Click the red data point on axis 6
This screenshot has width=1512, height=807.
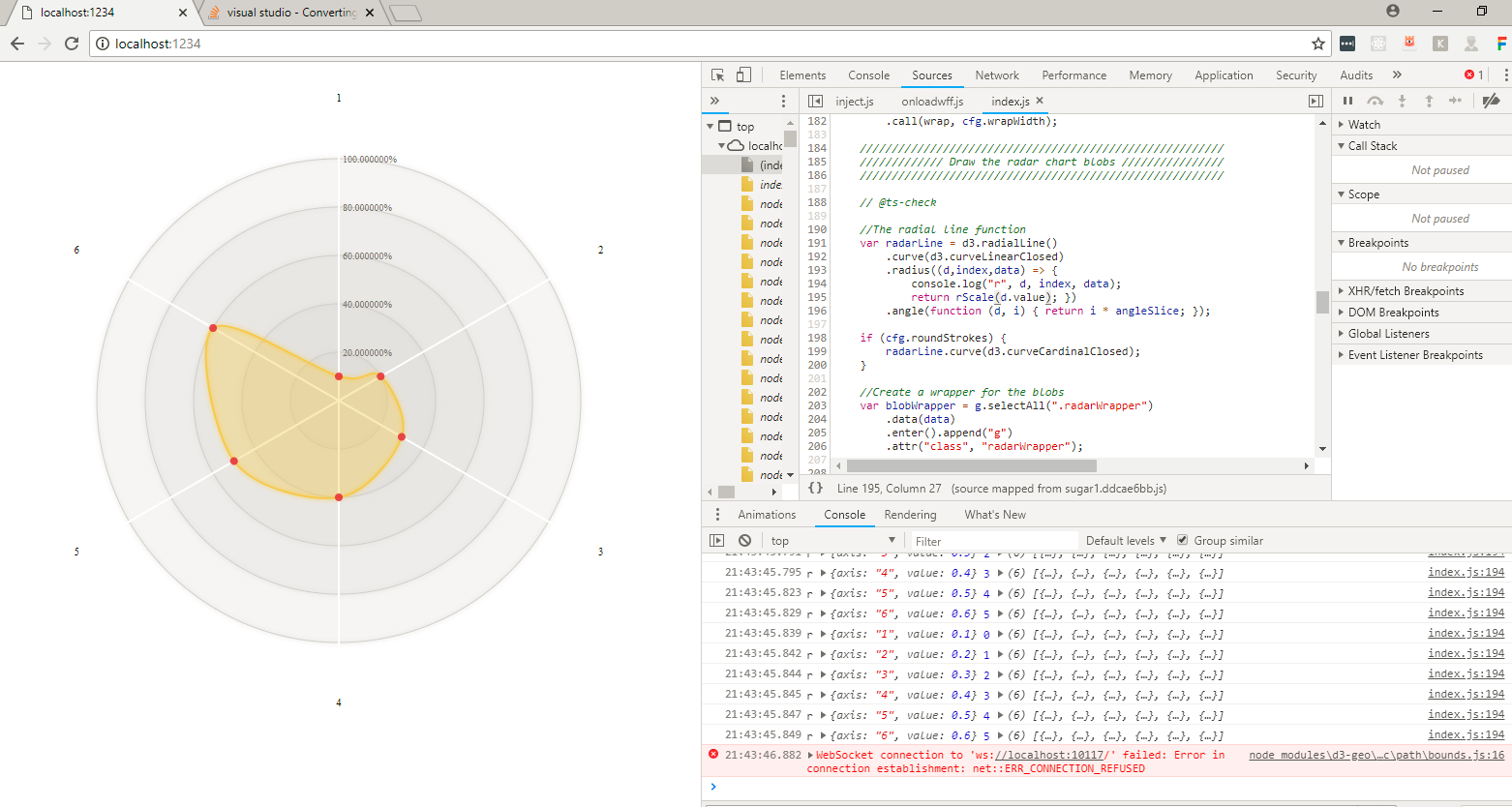213,328
